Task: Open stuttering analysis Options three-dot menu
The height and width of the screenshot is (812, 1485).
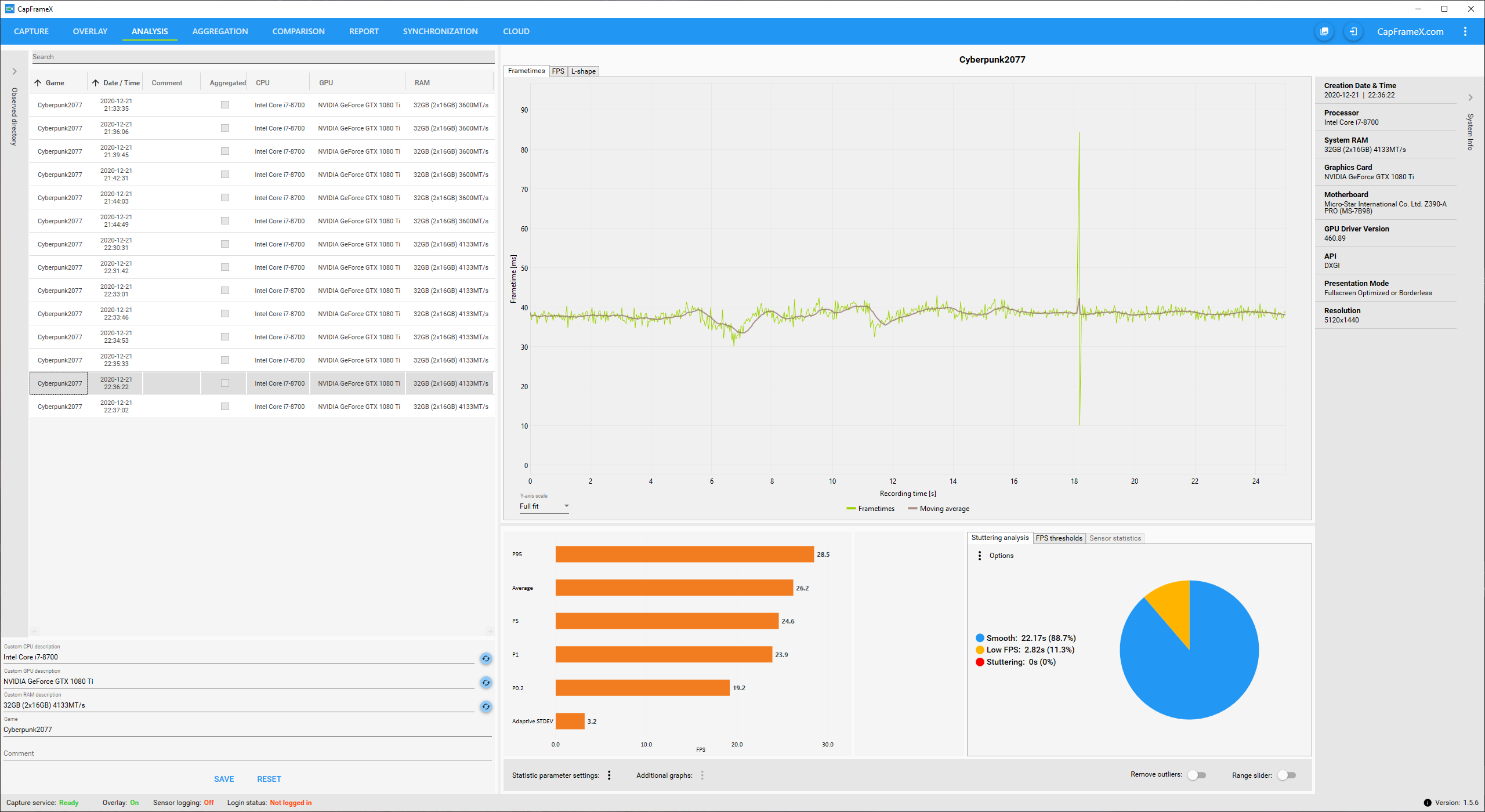Action: click(980, 556)
